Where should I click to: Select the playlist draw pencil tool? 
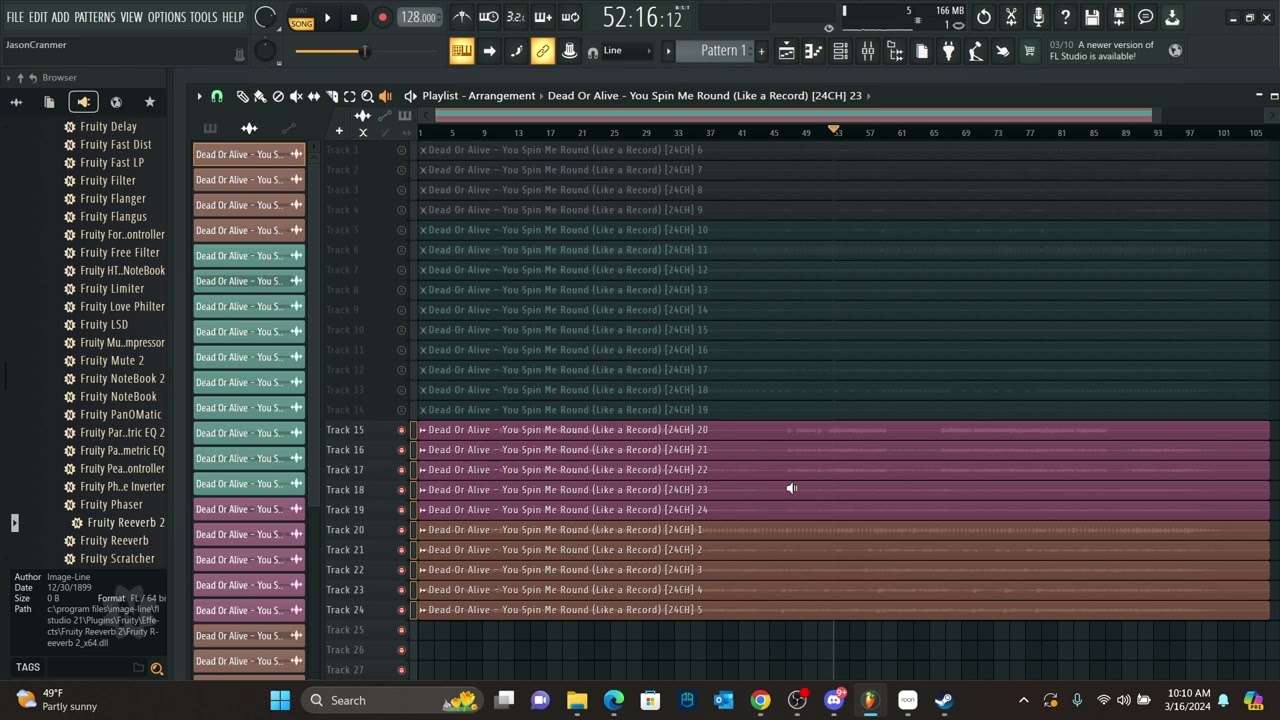[x=242, y=96]
